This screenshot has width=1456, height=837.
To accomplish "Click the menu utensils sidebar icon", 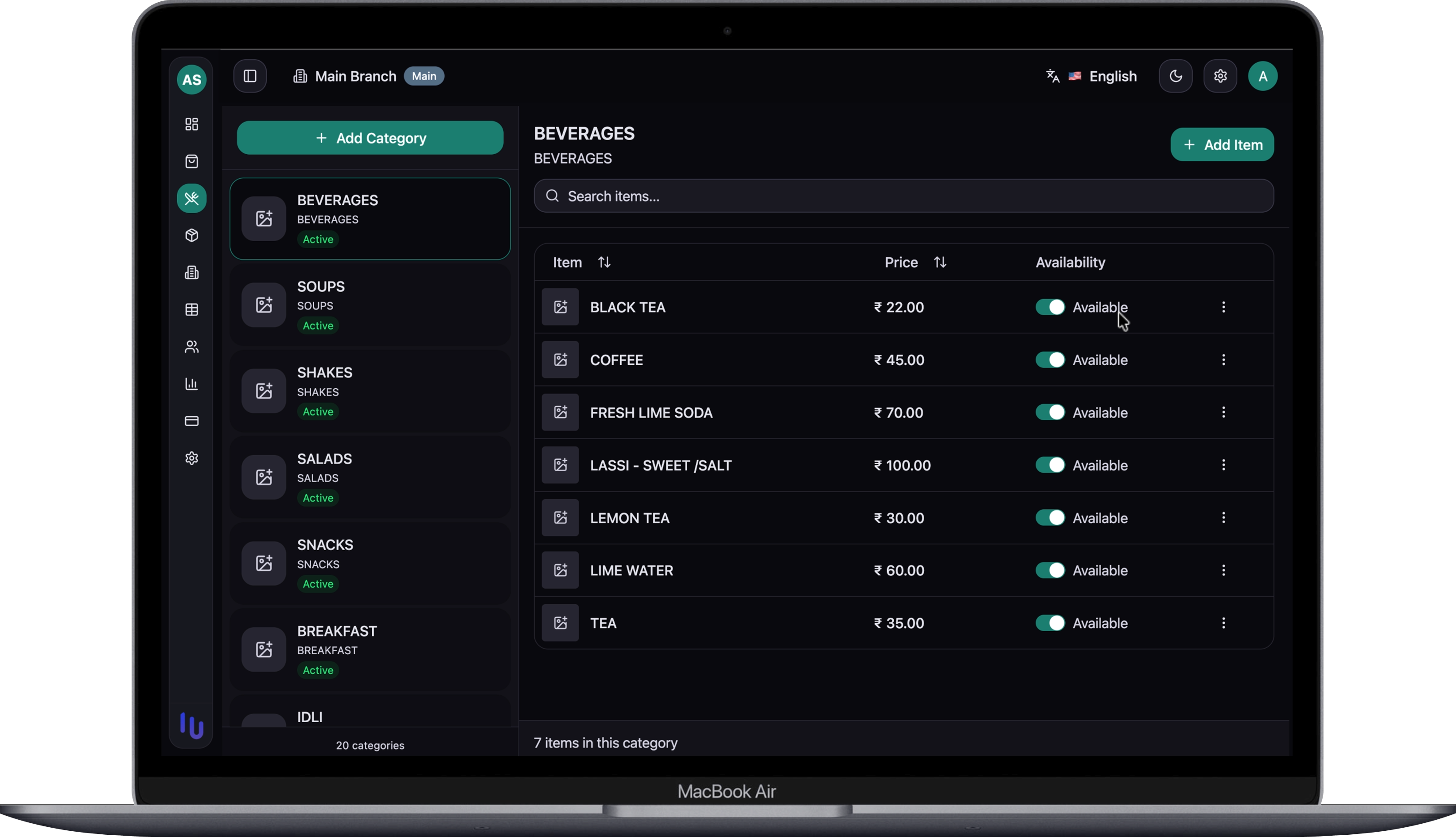I will click(191, 198).
